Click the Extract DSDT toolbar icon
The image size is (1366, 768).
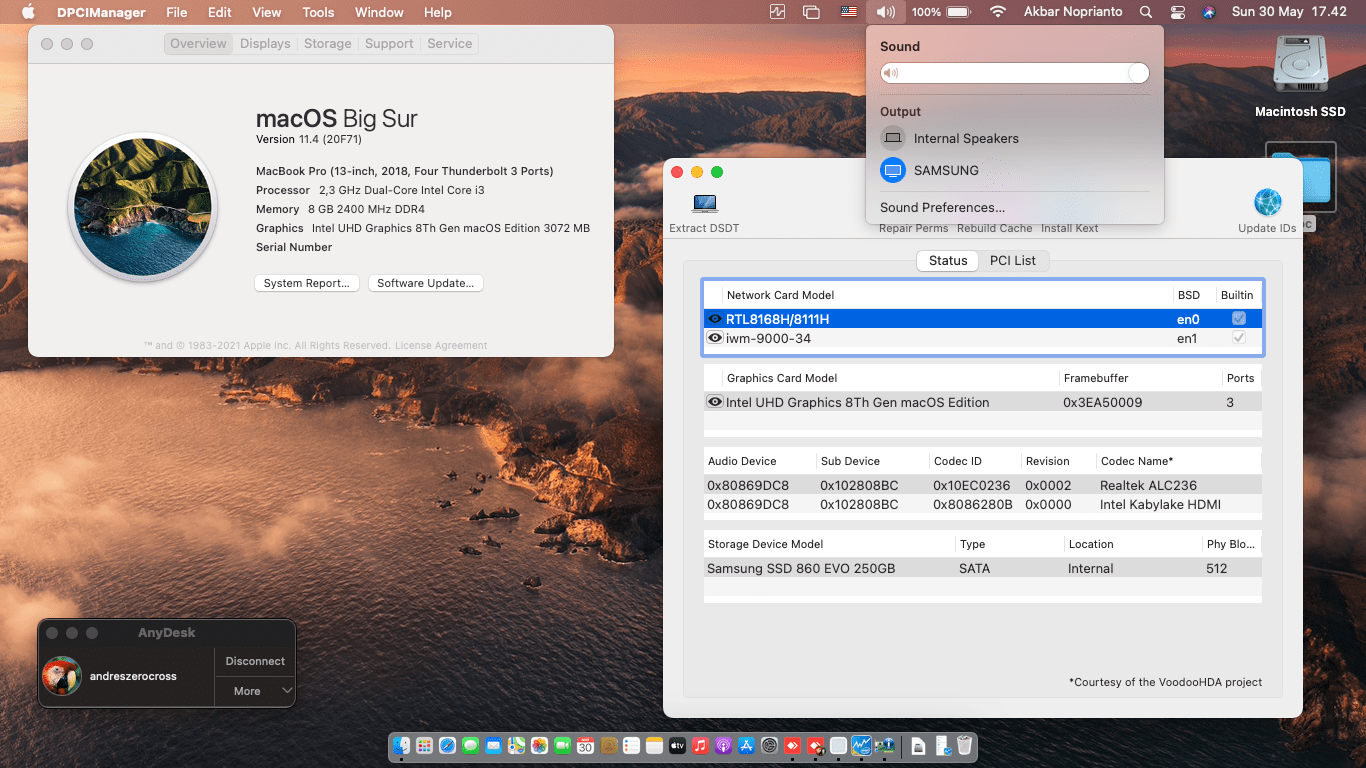704,203
